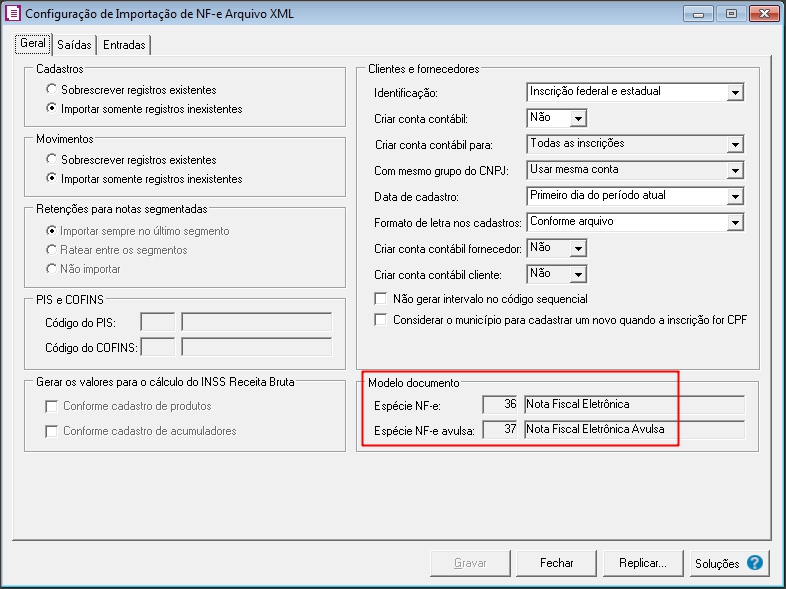Select Importar somente registros inexistentes under Movimentos
This screenshot has height=589, width=786.
coord(52,179)
